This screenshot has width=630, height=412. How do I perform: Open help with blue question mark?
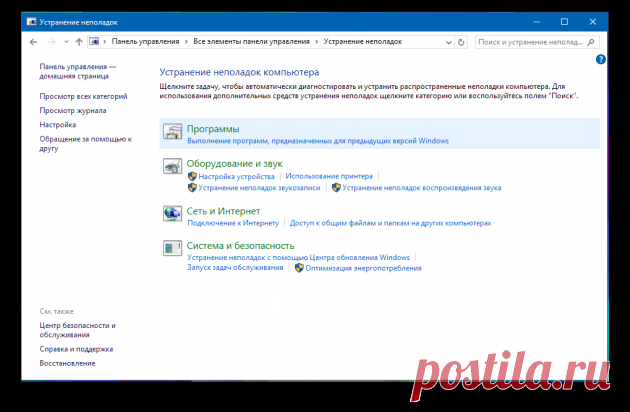[601, 59]
